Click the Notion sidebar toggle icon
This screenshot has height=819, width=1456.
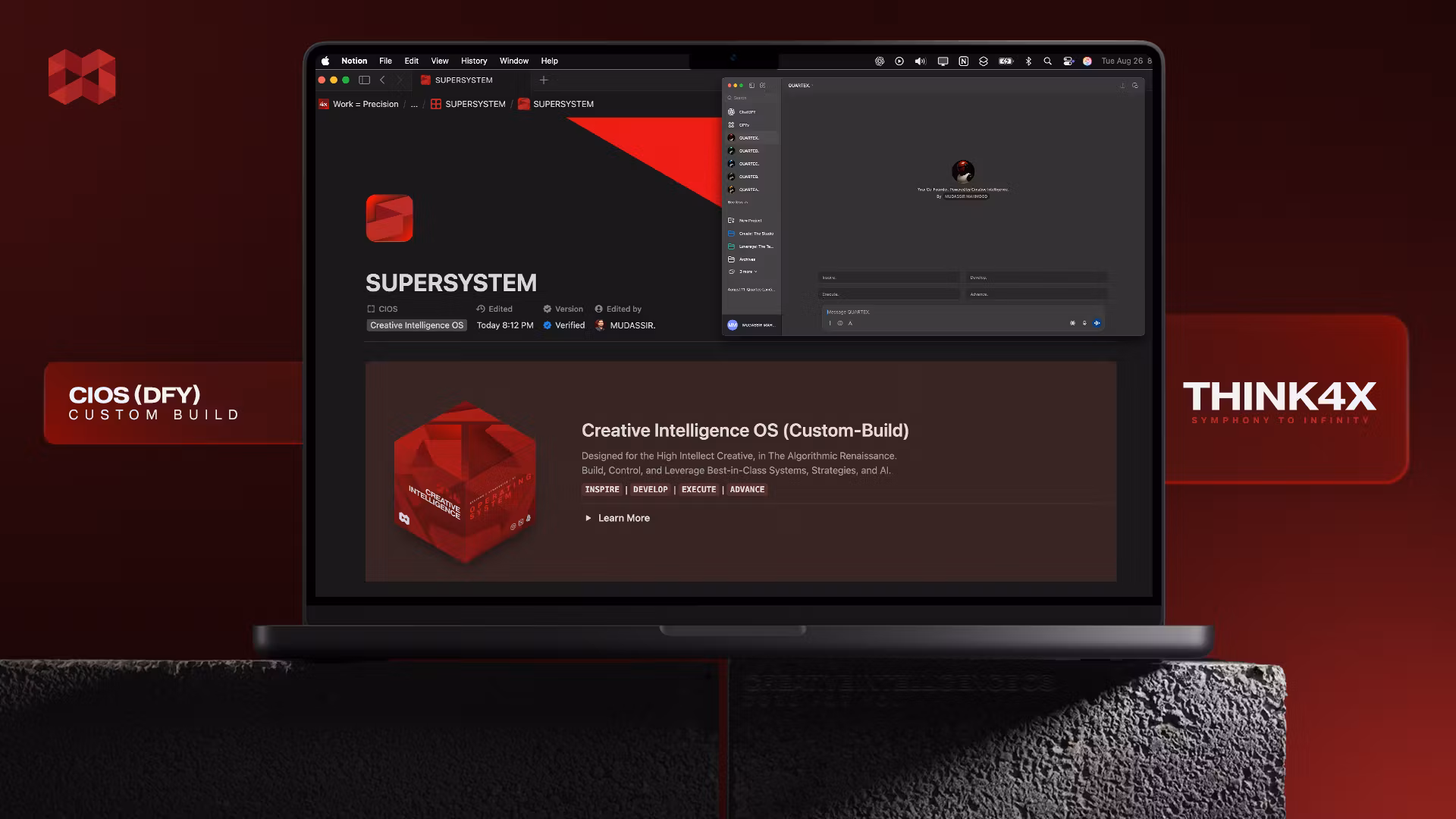click(x=364, y=80)
